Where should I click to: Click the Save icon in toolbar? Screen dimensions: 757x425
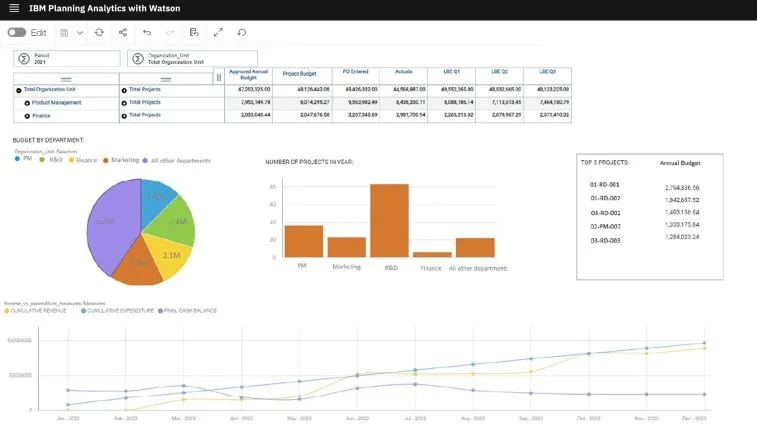[x=64, y=32]
